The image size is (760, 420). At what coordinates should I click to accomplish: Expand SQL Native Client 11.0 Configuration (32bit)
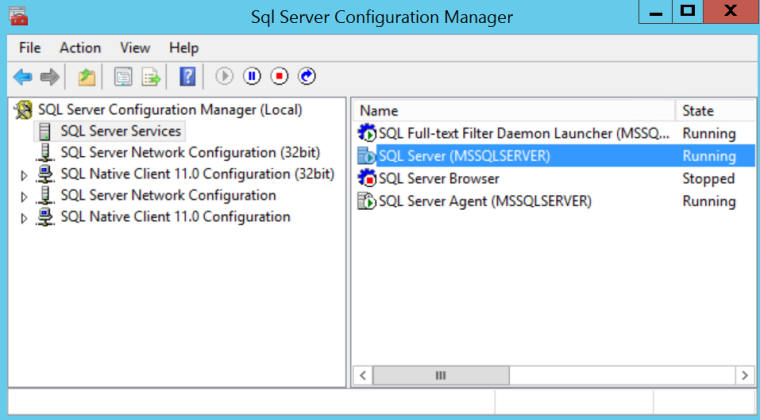pos(24,175)
